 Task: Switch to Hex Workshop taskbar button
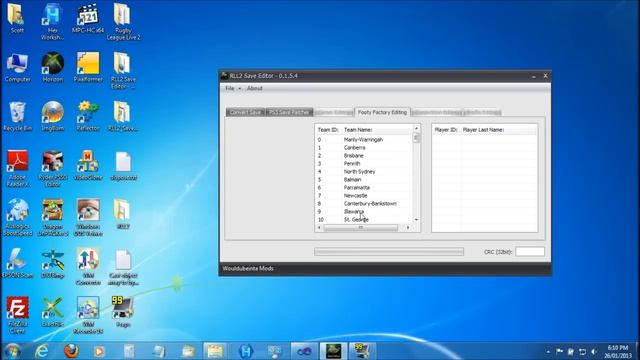[x=245, y=351]
